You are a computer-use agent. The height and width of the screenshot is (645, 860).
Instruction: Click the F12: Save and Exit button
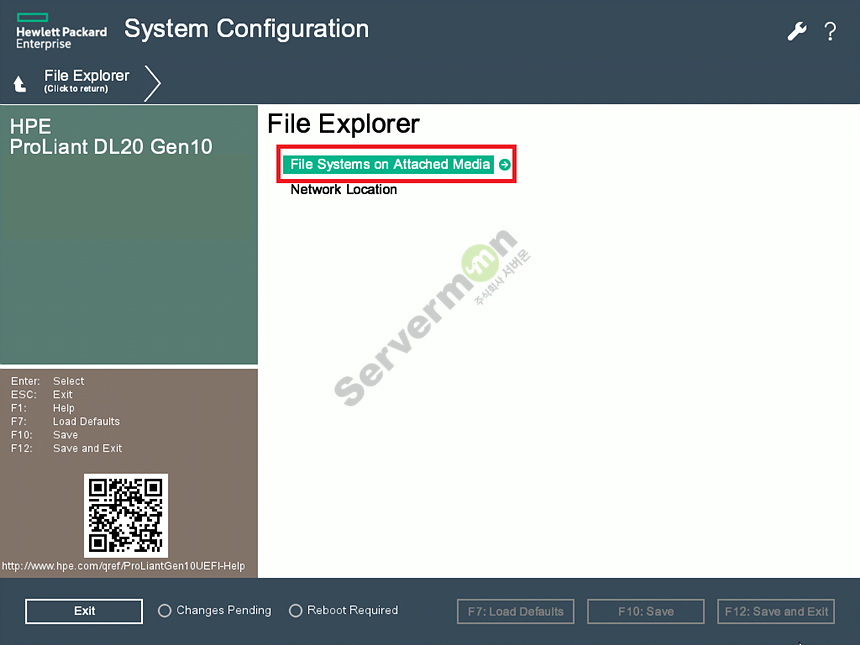click(776, 611)
